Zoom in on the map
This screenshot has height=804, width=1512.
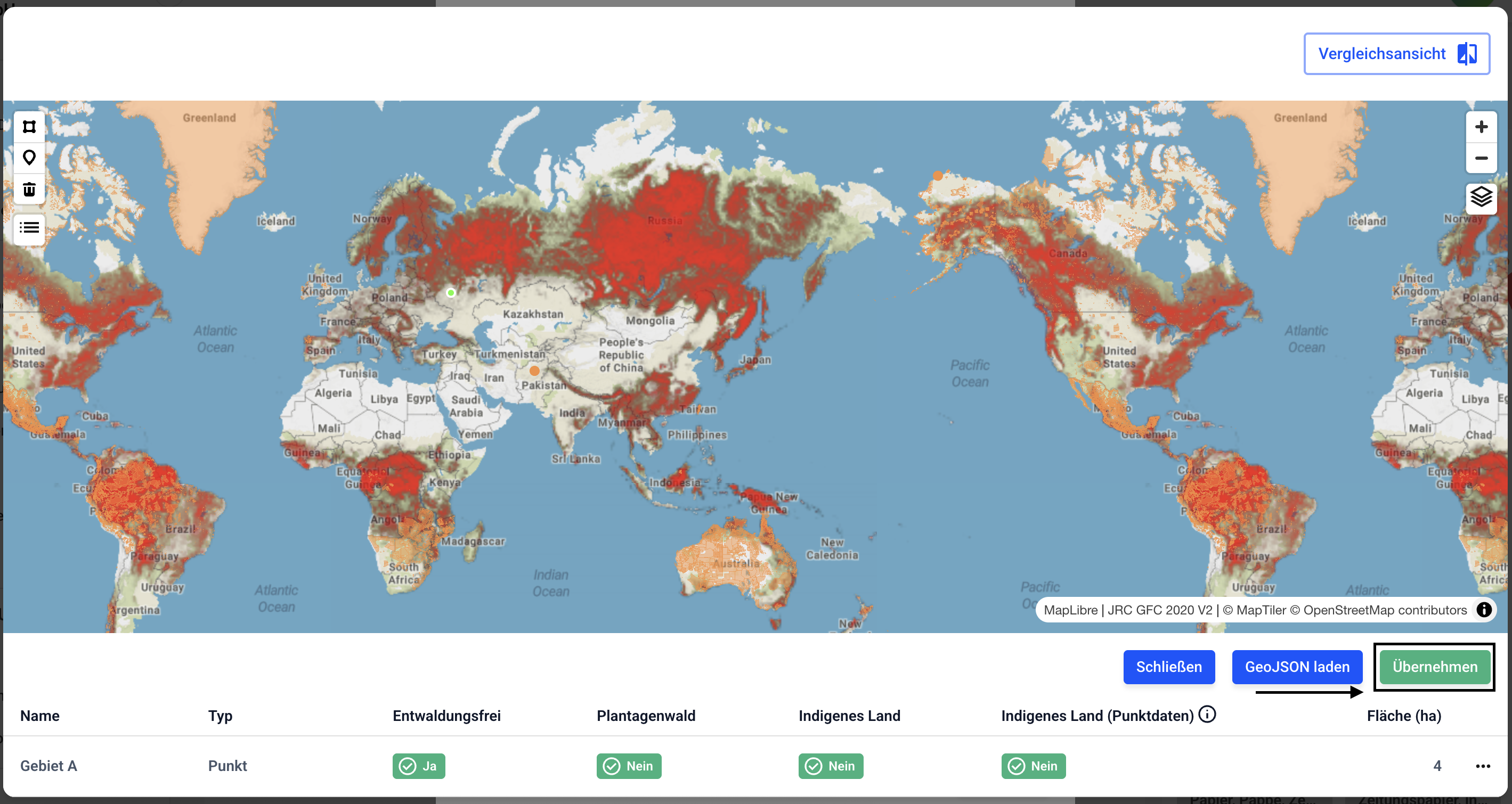(1481, 127)
